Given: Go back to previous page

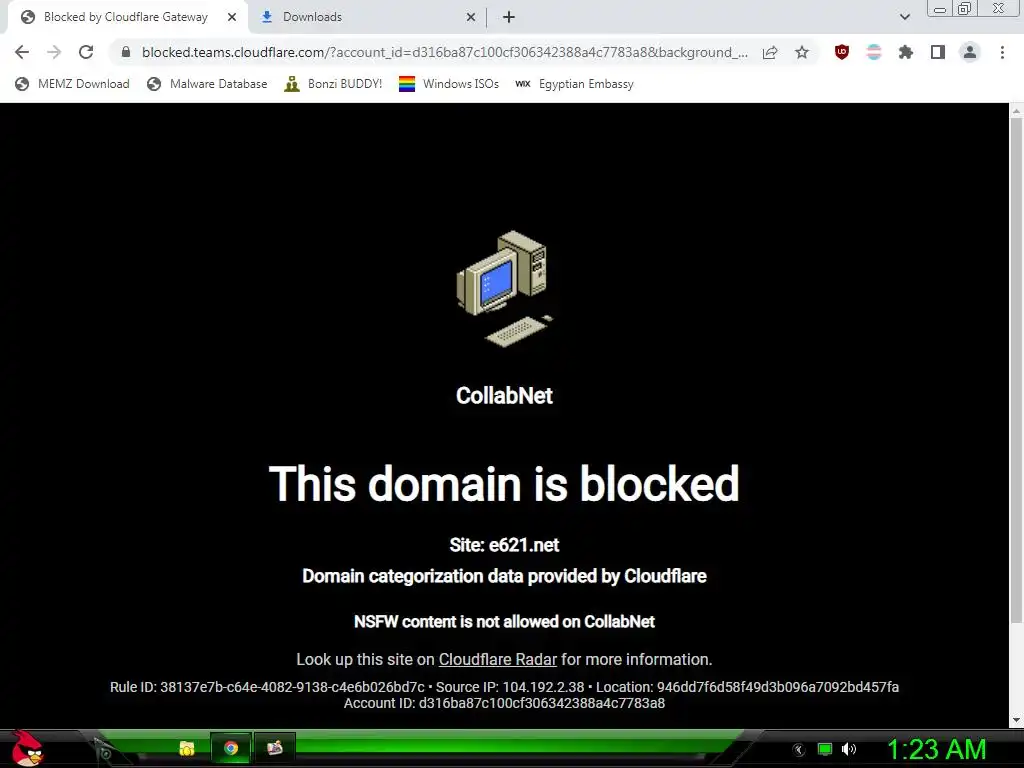Looking at the screenshot, I should tap(22, 52).
